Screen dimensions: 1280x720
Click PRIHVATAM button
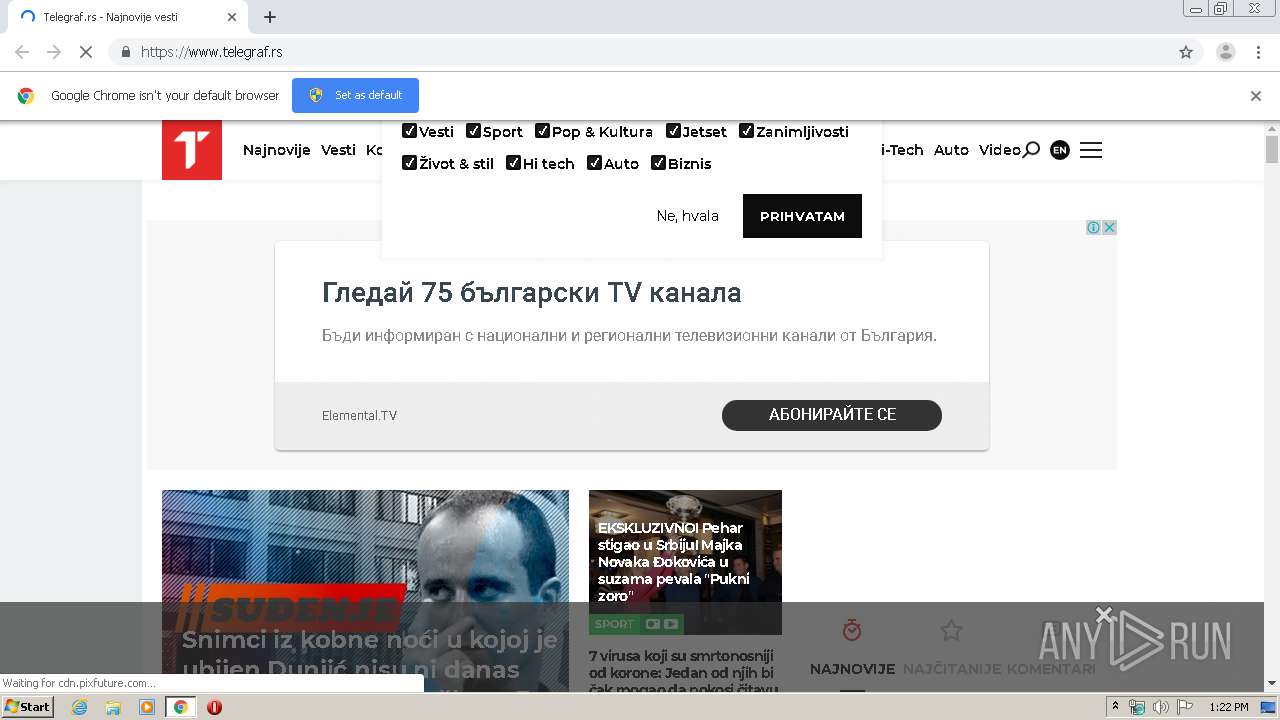click(802, 216)
